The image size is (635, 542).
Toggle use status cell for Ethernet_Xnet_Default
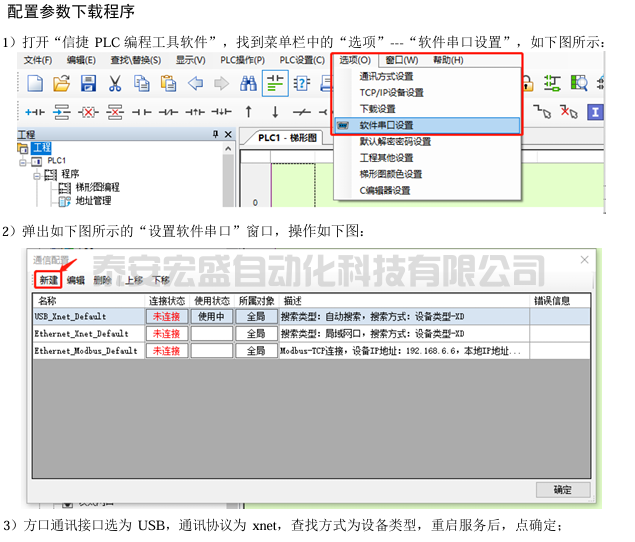point(211,333)
